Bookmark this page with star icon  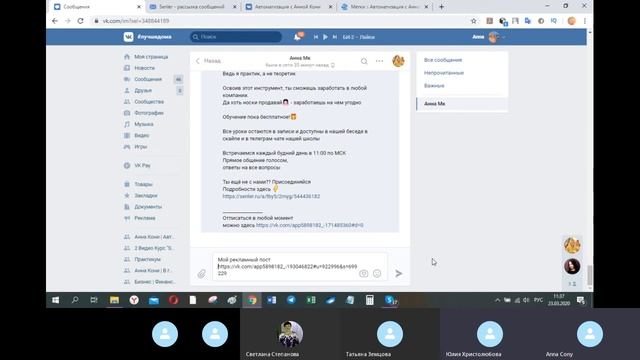[473, 21]
